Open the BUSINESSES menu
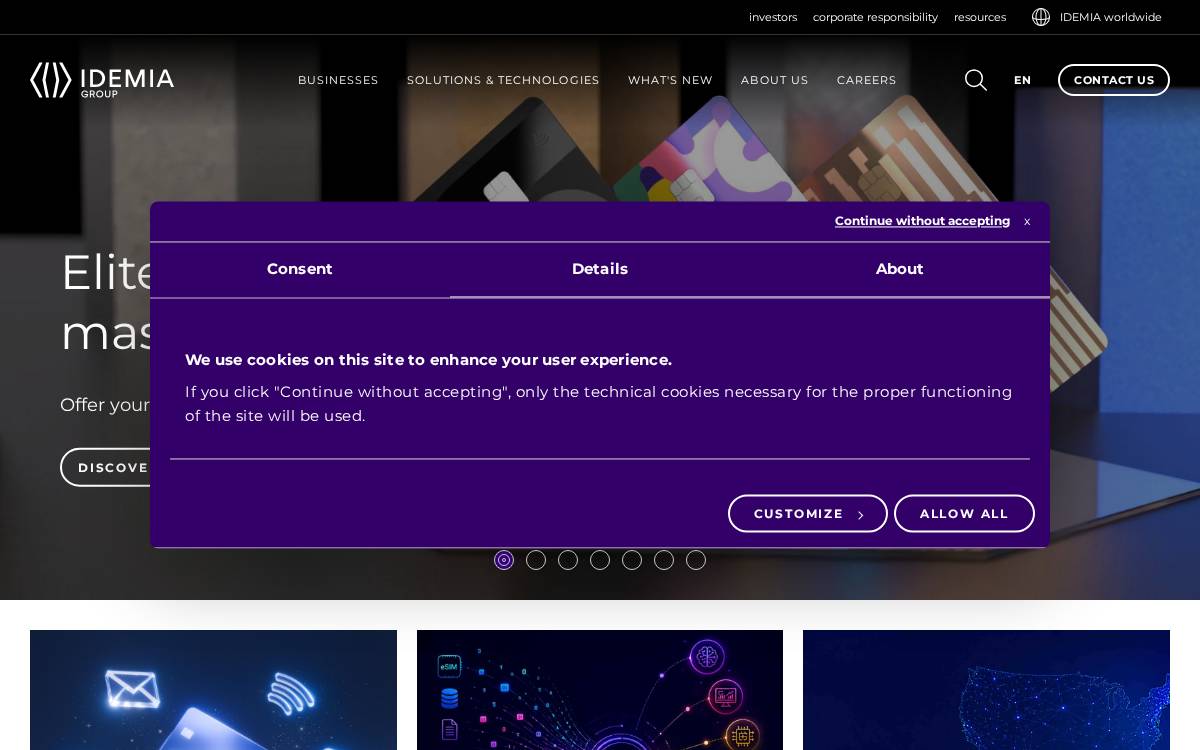This screenshot has width=1200, height=750. (x=338, y=80)
